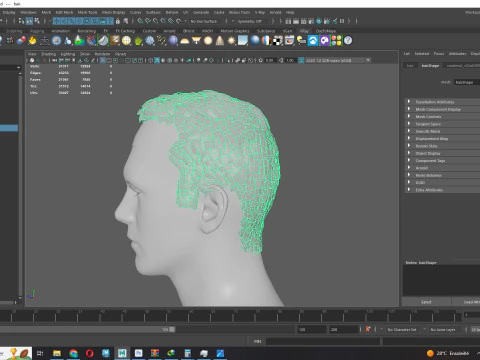Click the blue sphere material shelf icon
Image resolution: width=480 pixels, height=360 pixels.
click(x=255, y=41)
